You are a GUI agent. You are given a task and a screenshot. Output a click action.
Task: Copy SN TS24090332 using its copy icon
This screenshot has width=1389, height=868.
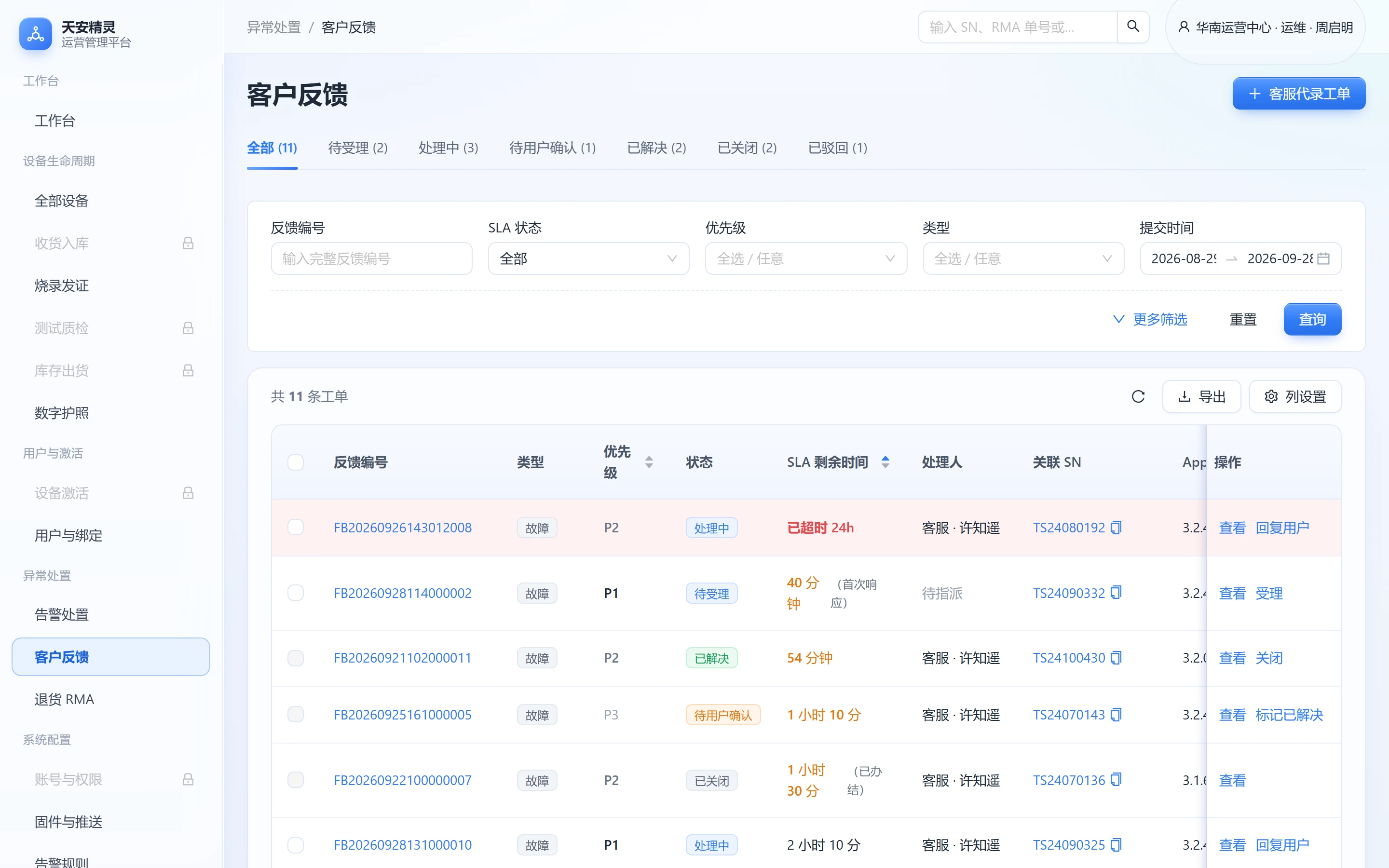coord(1116,593)
